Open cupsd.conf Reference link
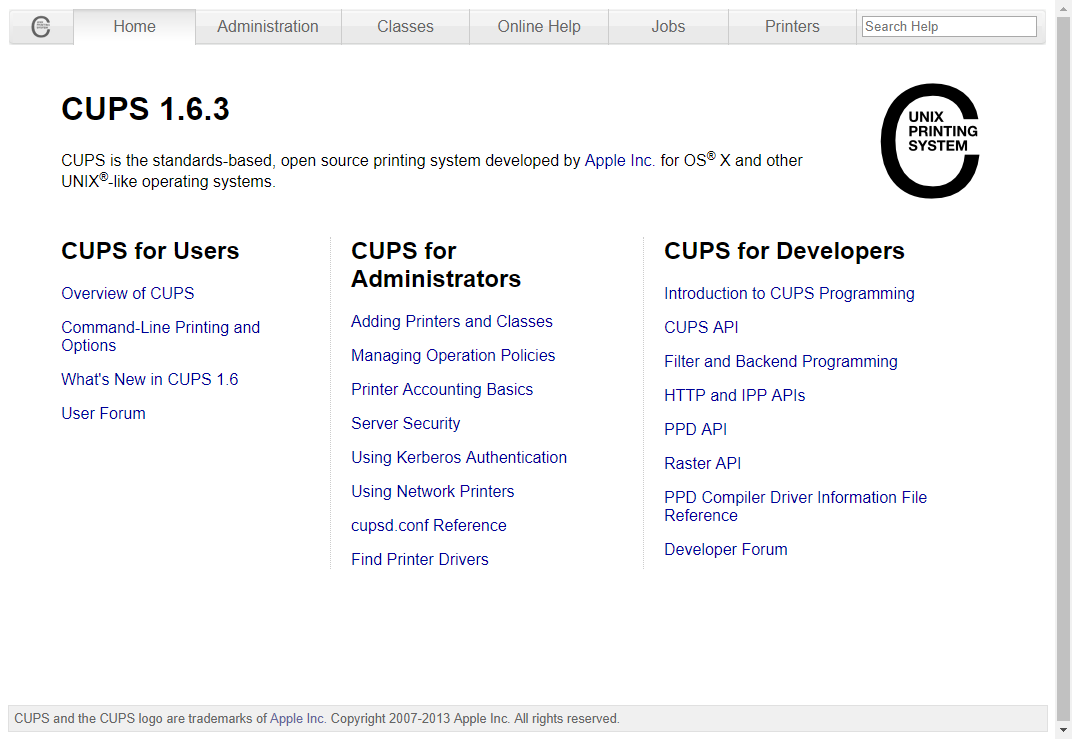This screenshot has height=739, width=1072. click(429, 526)
